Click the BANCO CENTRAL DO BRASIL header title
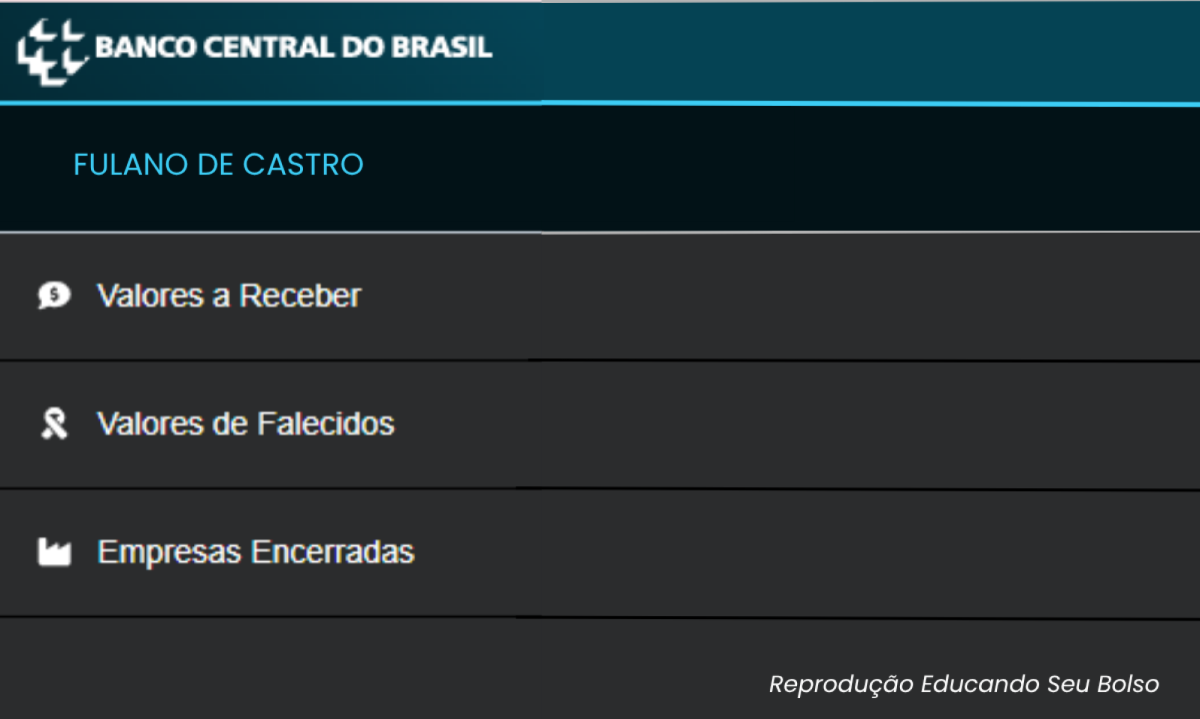Image resolution: width=1200 pixels, height=719 pixels. pos(293,48)
